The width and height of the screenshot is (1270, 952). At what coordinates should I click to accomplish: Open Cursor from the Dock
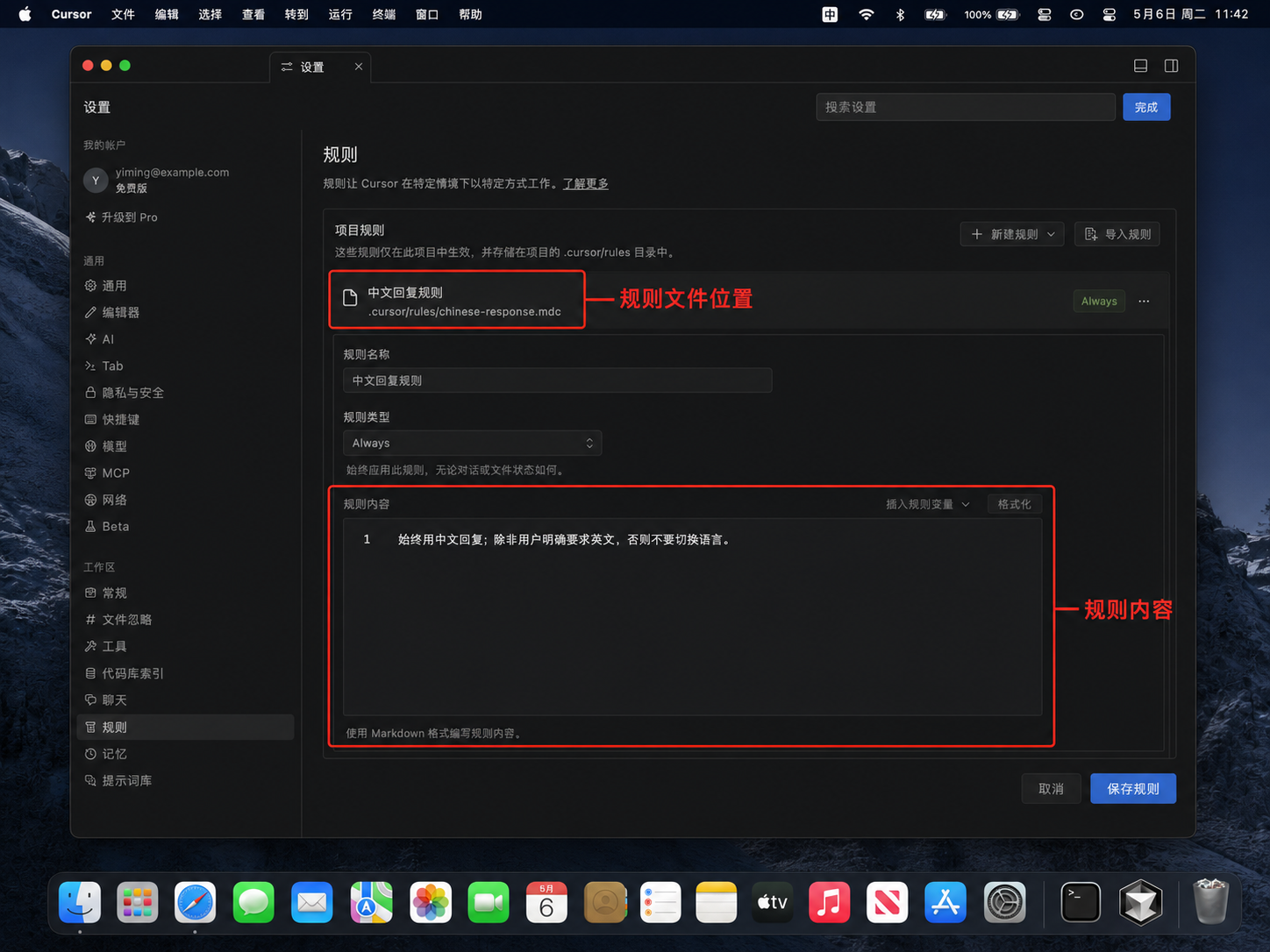(1140, 903)
